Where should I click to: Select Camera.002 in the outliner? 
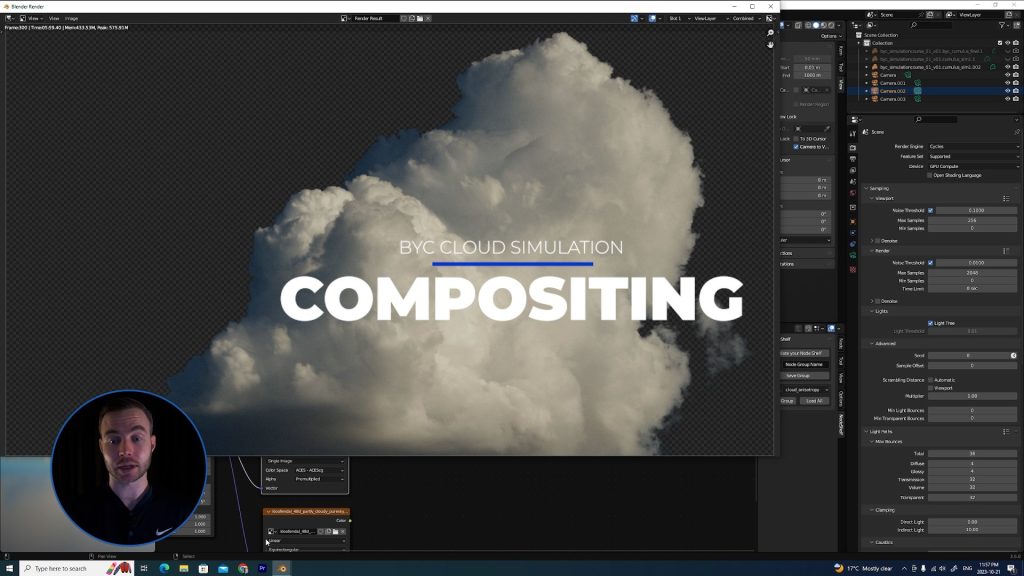pos(892,91)
